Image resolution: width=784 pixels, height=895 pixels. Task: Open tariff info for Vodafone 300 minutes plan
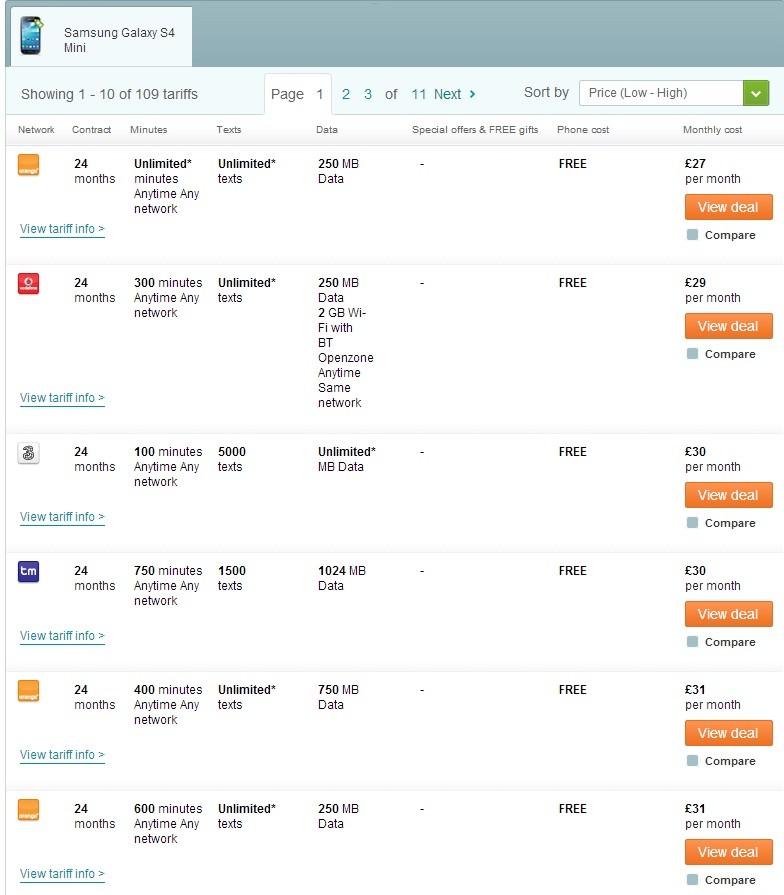pyautogui.click(x=62, y=398)
